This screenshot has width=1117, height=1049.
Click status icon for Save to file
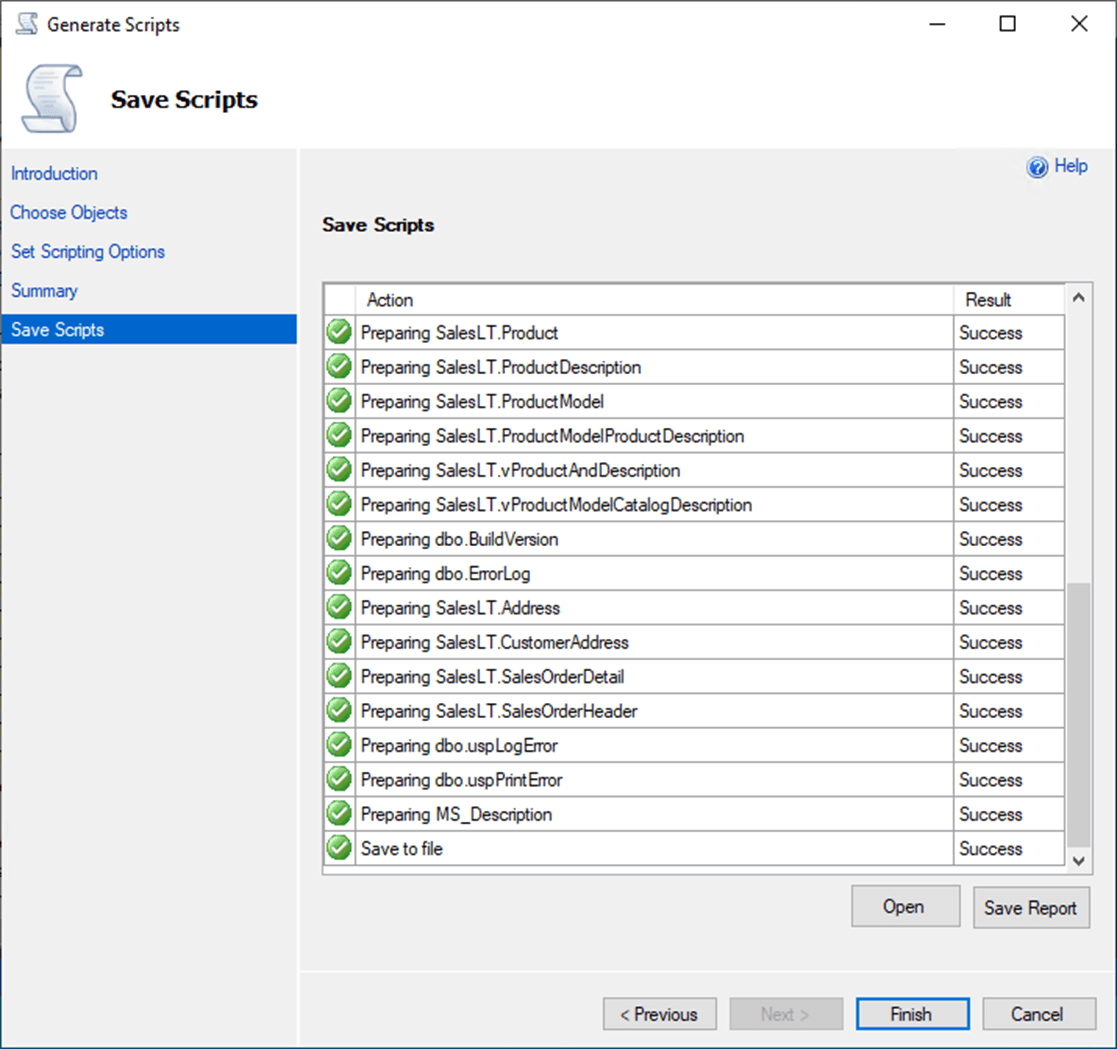click(339, 848)
